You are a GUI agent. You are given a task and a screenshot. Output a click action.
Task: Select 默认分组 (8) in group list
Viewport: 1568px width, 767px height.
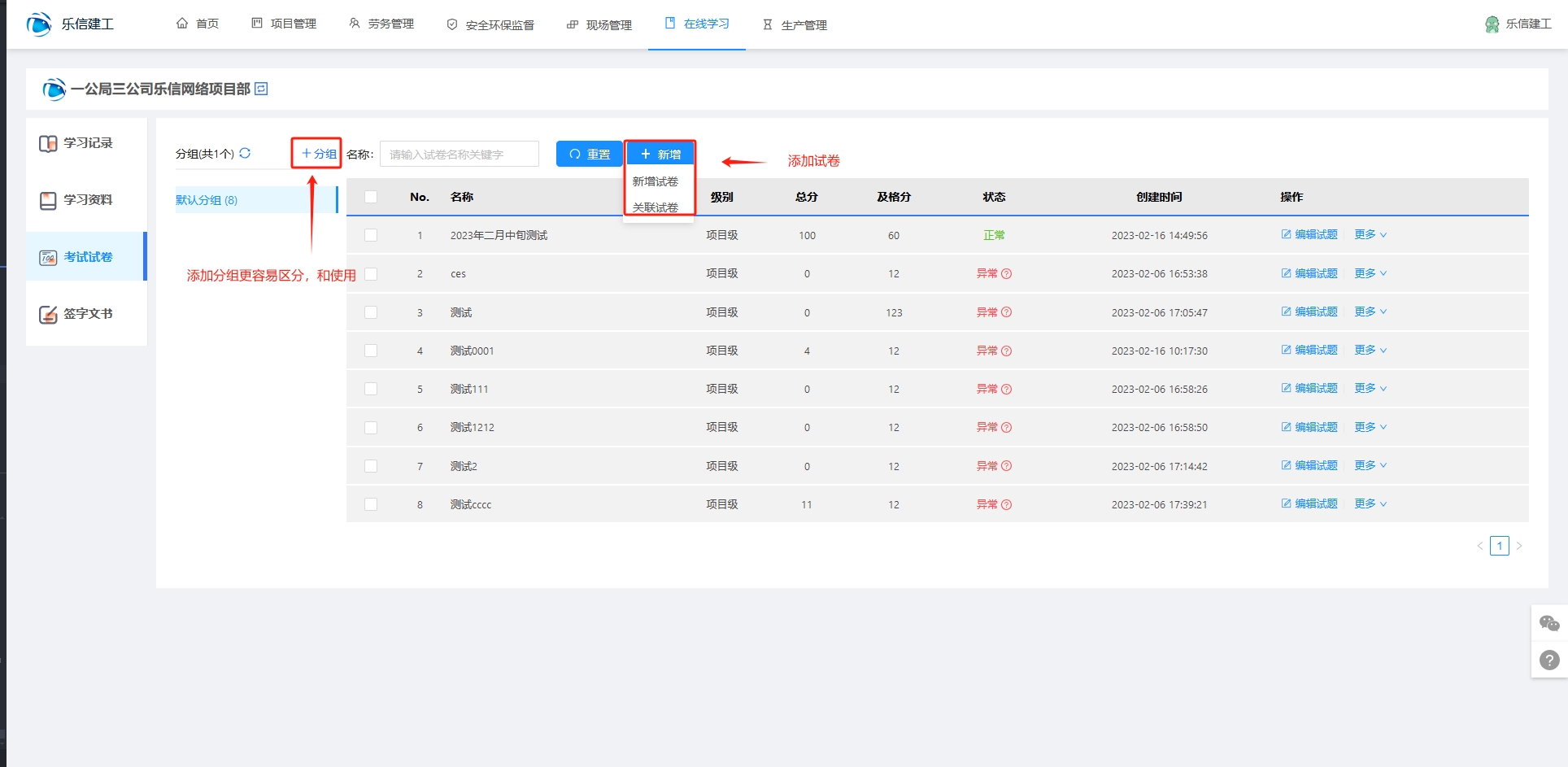click(207, 200)
